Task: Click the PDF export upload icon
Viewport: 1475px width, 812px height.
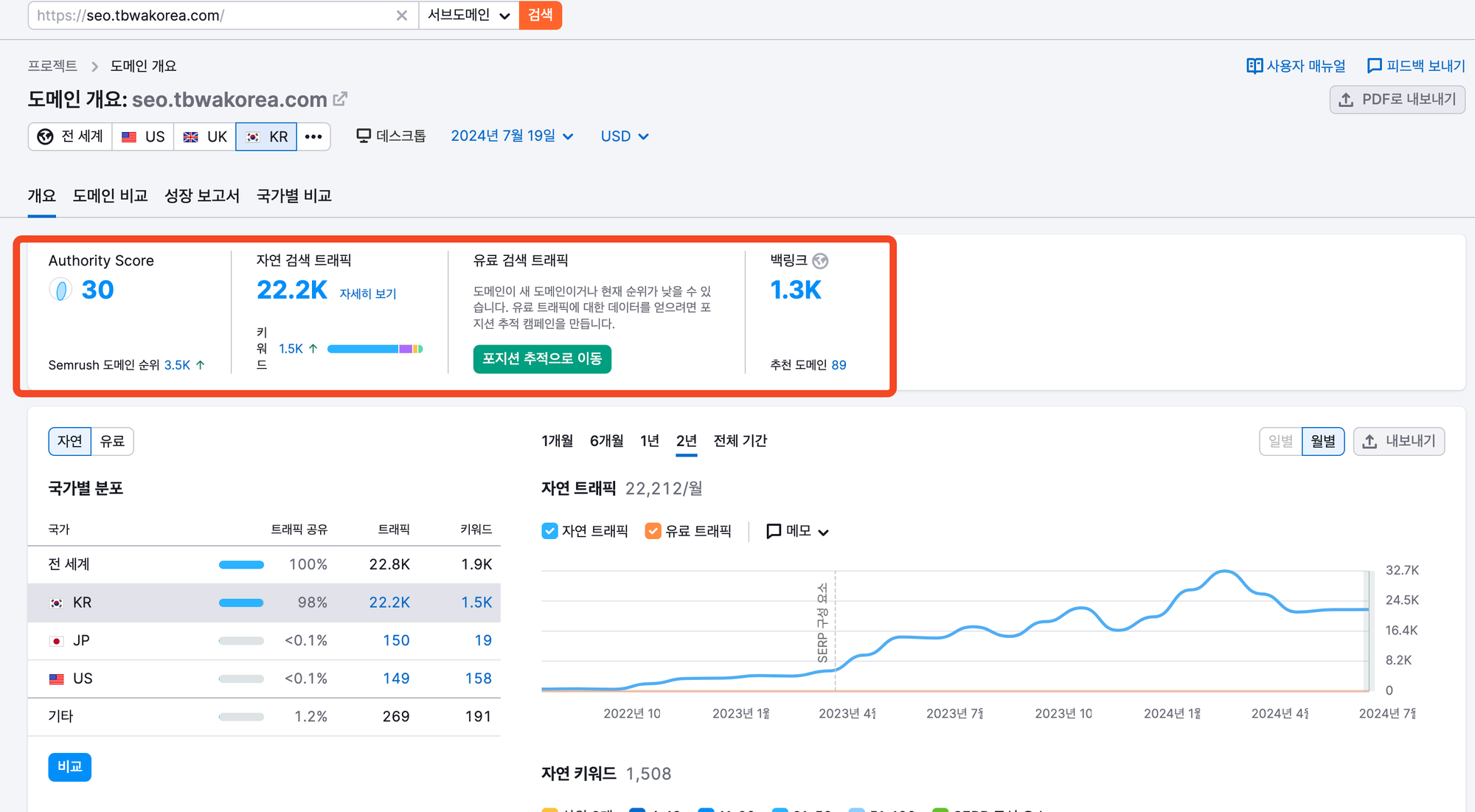Action: pyautogui.click(x=1346, y=100)
